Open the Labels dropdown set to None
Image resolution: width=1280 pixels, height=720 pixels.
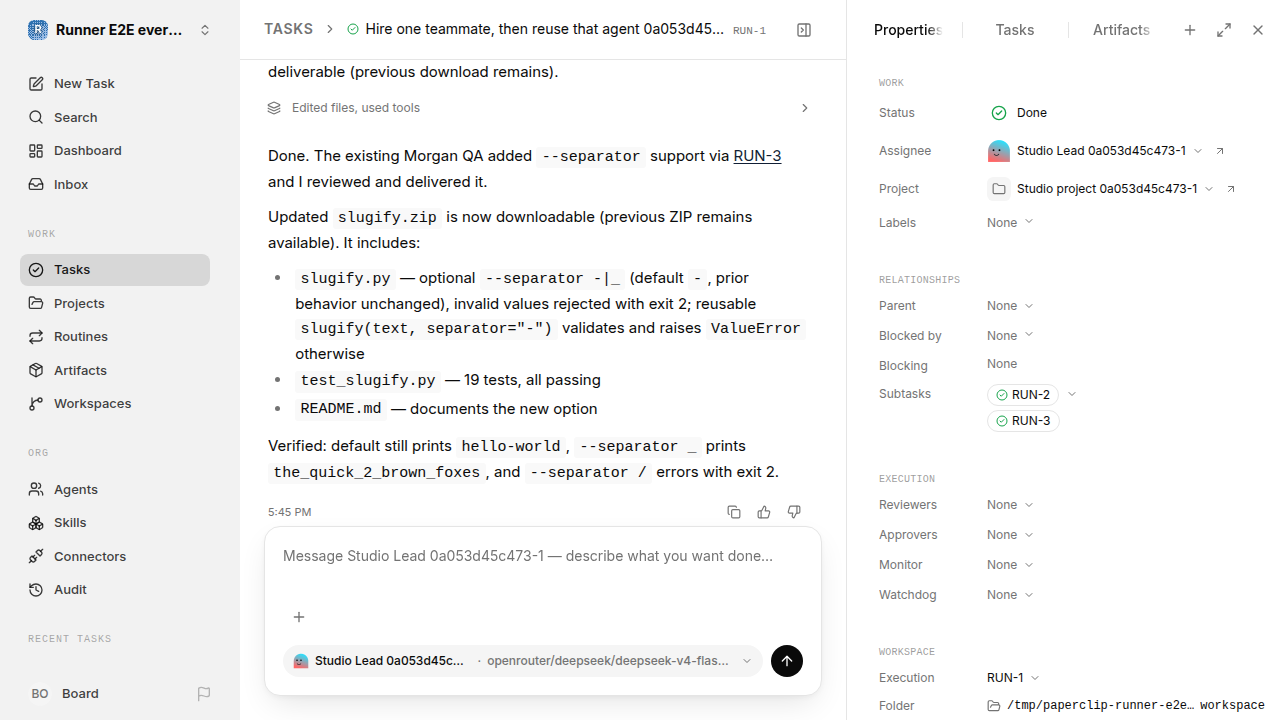[x=1010, y=223]
